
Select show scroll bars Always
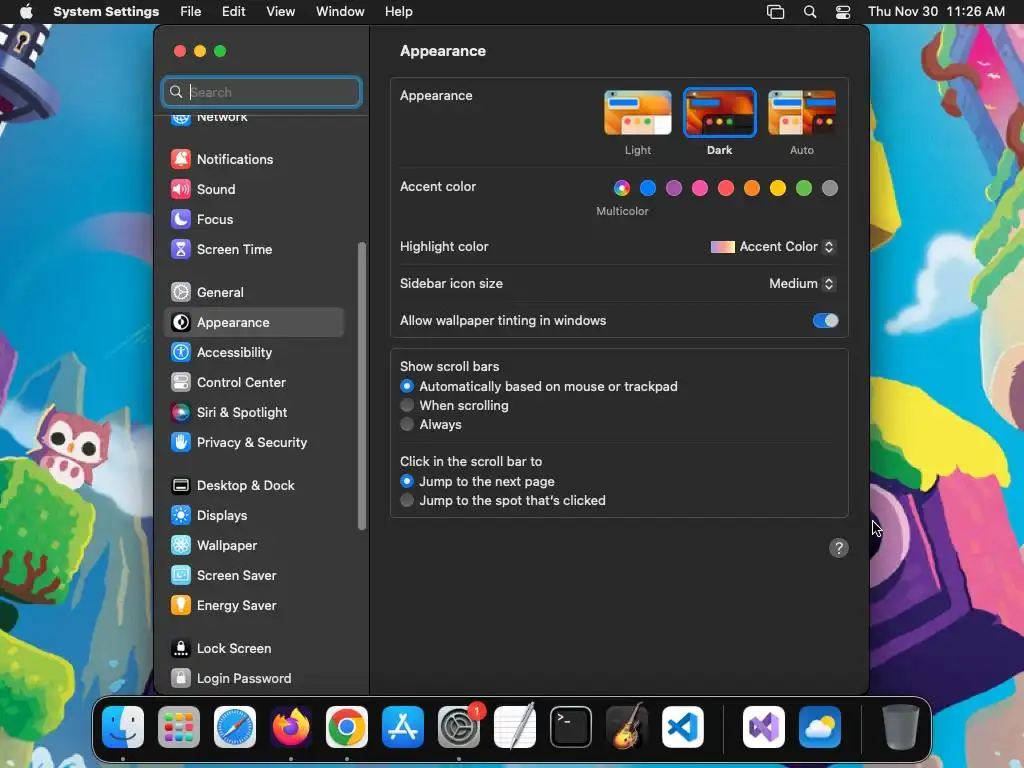[407, 424]
